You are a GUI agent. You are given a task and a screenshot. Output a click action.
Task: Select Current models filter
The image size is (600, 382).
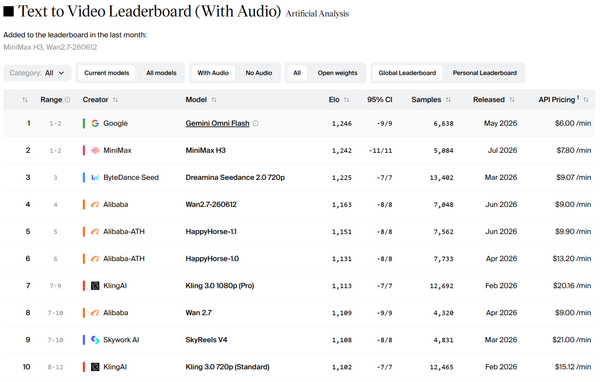click(107, 73)
